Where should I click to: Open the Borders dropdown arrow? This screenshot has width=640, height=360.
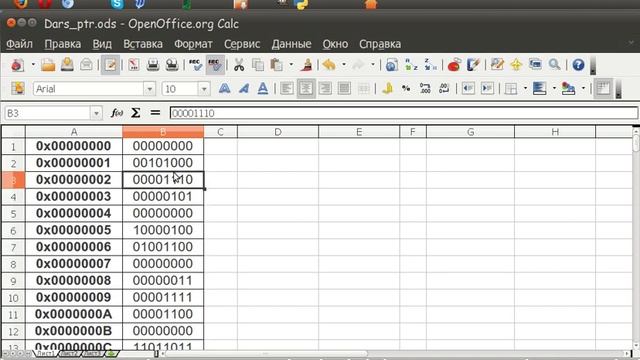pyautogui.click(x=525, y=89)
